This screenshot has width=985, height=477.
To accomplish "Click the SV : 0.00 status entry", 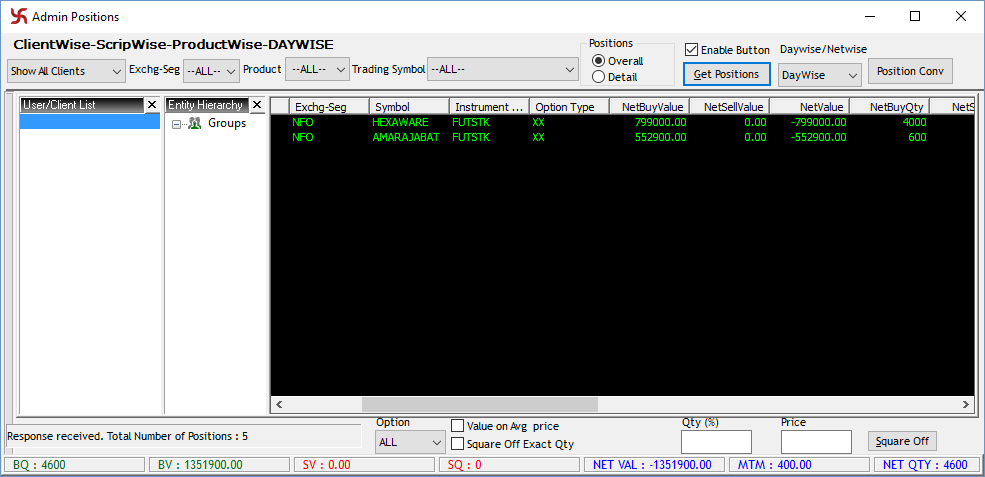I will (364, 465).
